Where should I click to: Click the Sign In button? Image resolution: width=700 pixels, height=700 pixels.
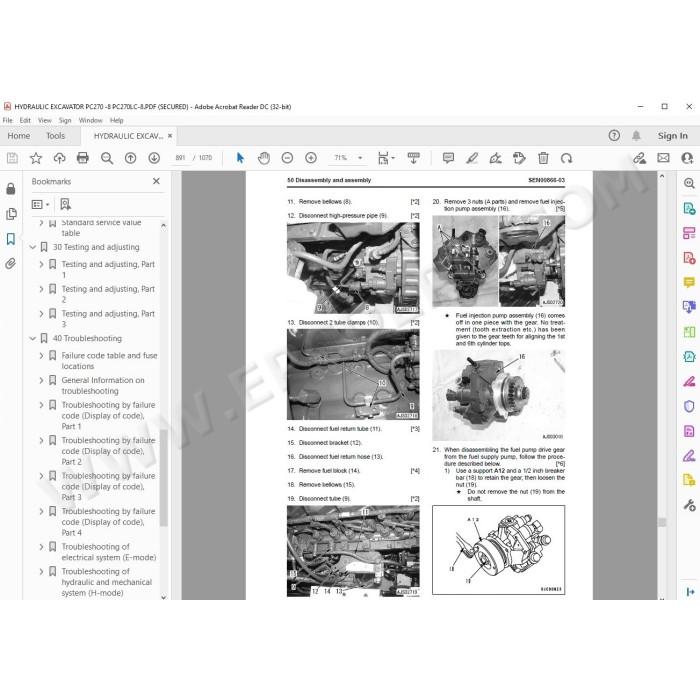[672, 136]
